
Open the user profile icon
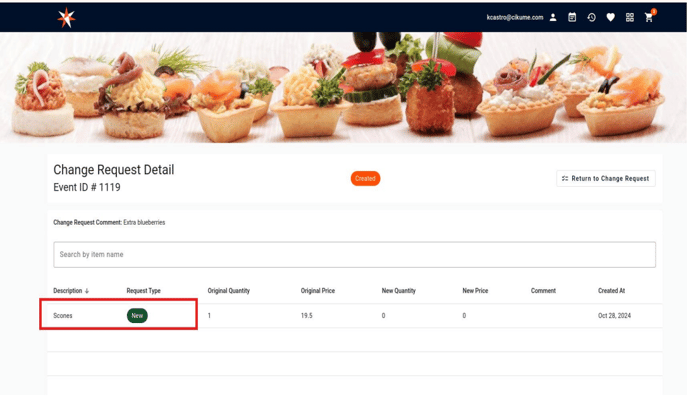click(x=553, y=18)
